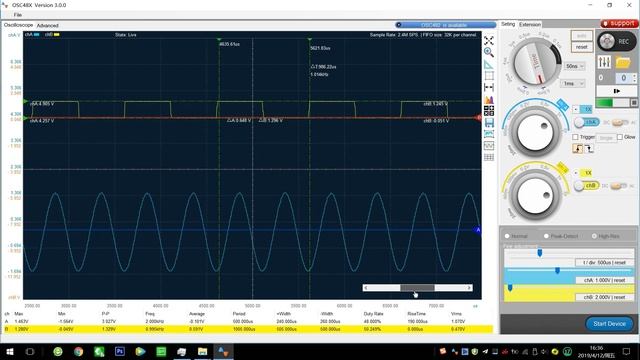Enable the Glow checkbox
This screenshot has height=360, width=640.
[620, 137]
